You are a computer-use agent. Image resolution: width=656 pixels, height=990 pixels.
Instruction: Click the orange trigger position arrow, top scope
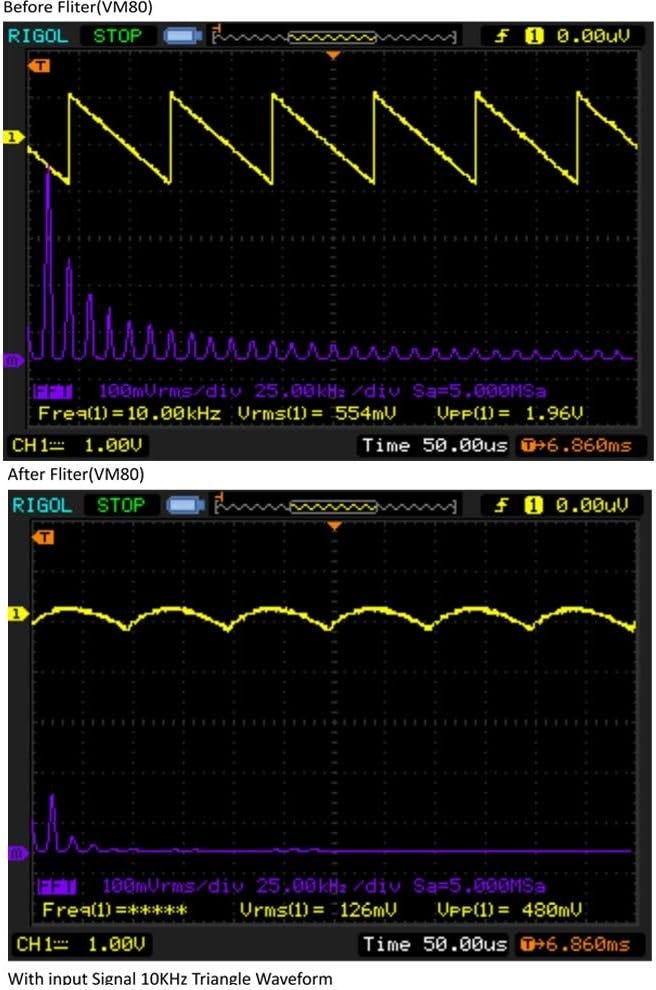coord(333,56)
